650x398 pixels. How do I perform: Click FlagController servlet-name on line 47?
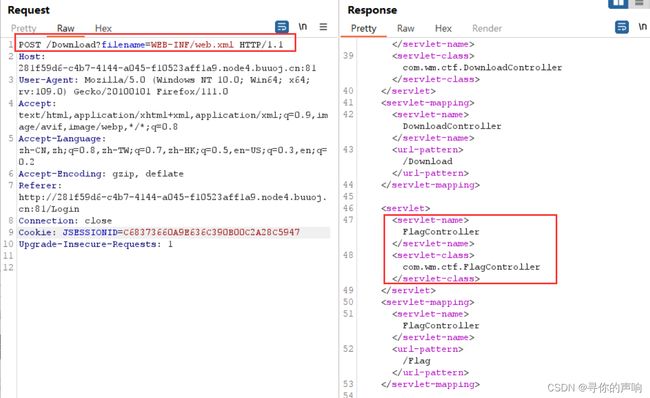tap(441, 232)
